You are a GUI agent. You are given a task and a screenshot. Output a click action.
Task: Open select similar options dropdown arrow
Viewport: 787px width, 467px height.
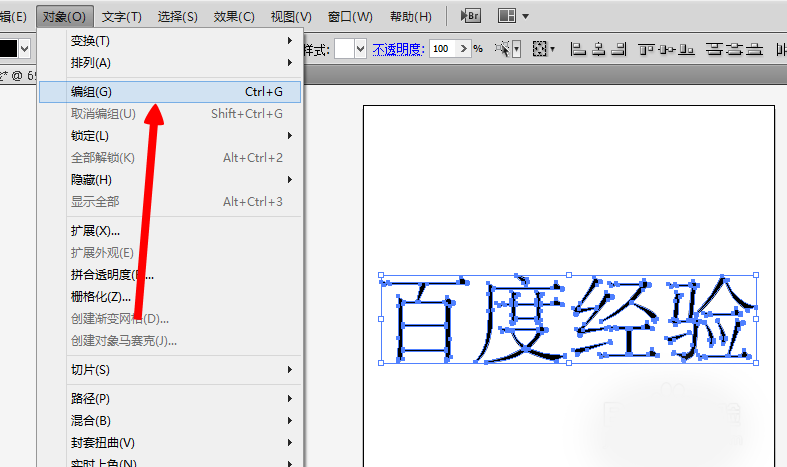tap(516, 49)
